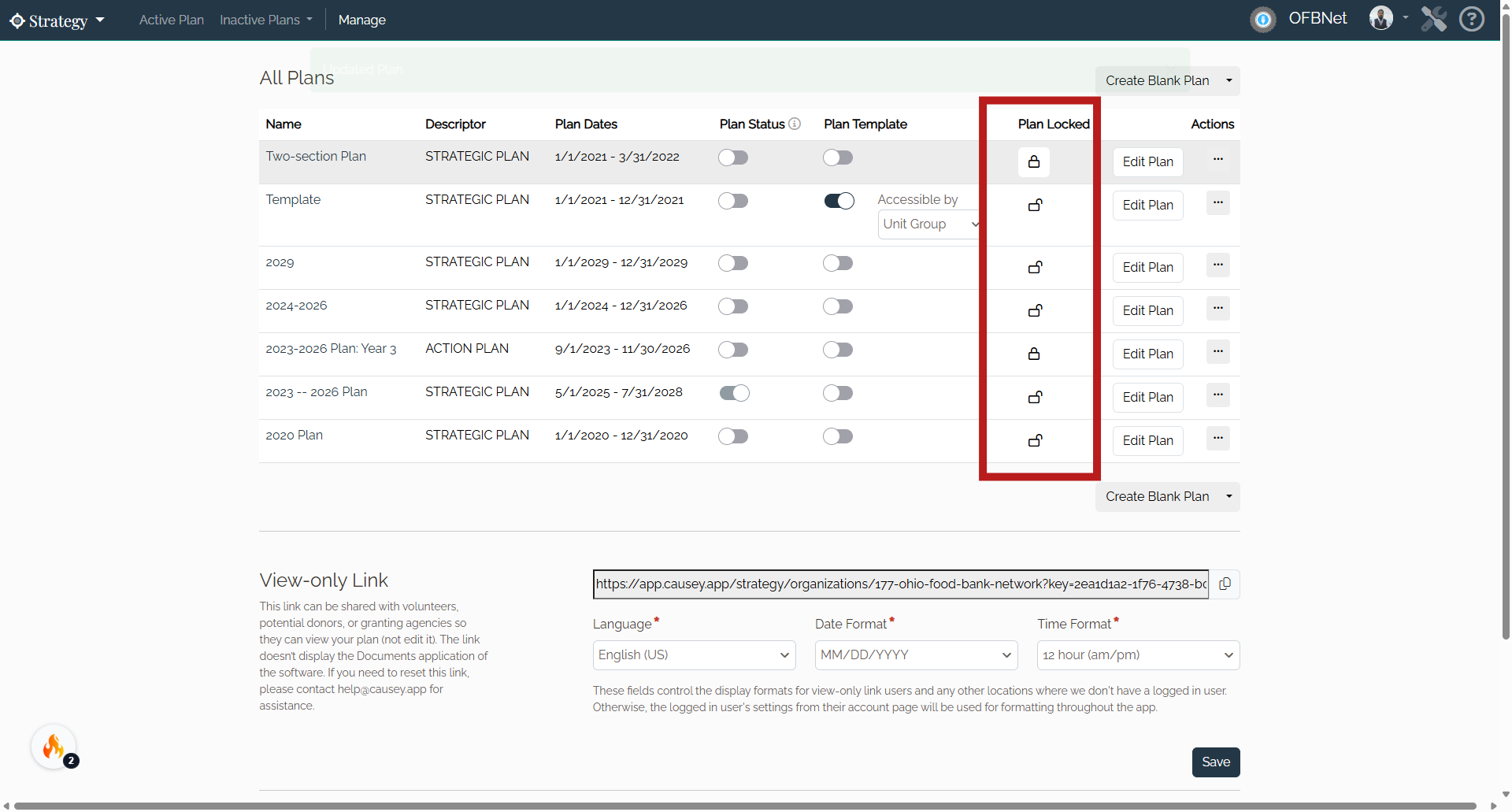
Task: Click the lock icon for Two-section Plan
Action: tap(1034, 162)
